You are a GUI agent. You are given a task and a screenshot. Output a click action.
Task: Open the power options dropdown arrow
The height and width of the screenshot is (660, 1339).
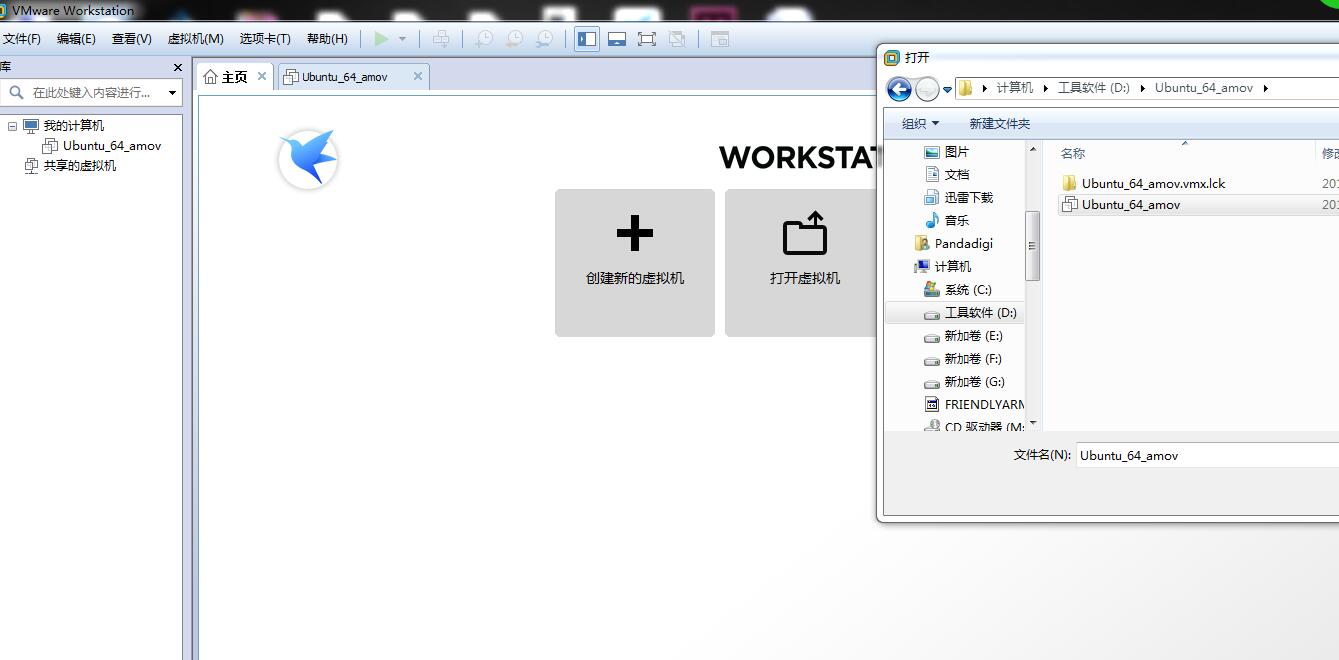click(402, 39)
